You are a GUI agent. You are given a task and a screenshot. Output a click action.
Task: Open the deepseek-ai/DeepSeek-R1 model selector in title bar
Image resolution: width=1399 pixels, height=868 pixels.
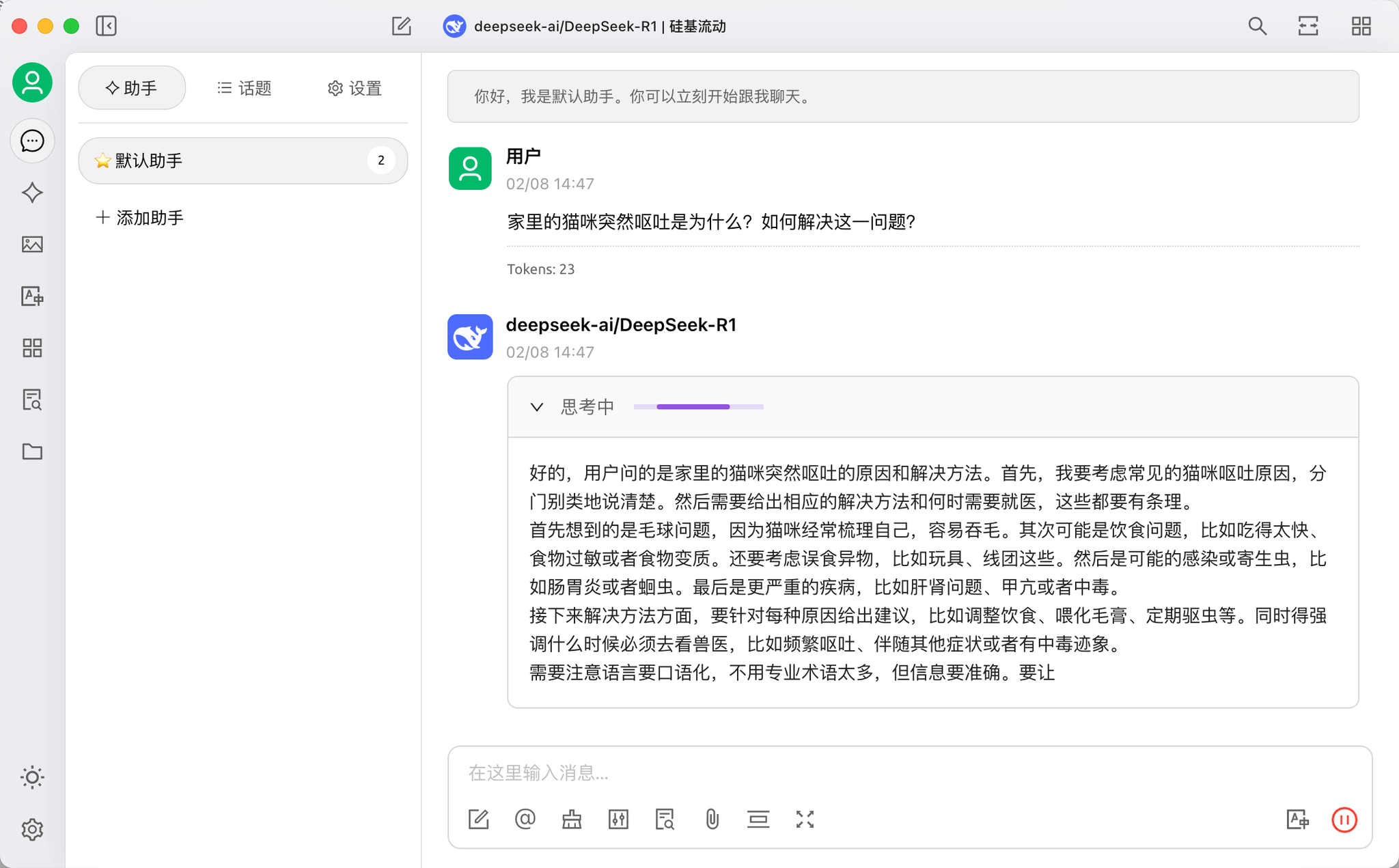(585, 26)
